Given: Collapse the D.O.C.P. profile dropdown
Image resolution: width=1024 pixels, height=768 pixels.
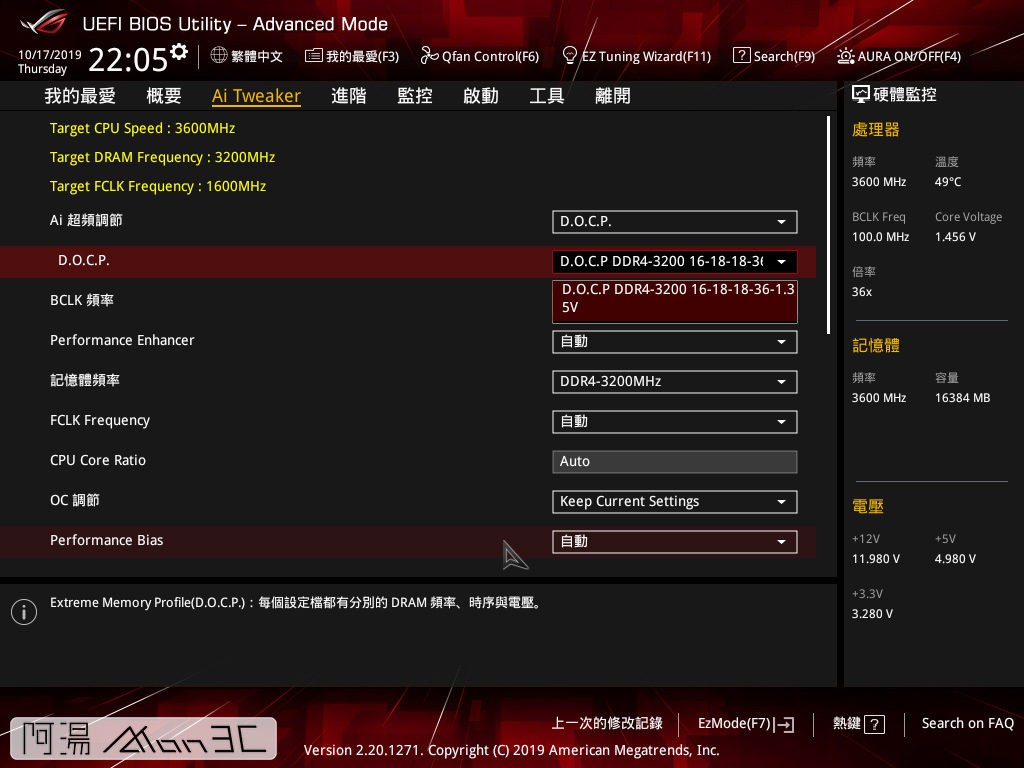Looking at the screenshot, I should (675, 261).
